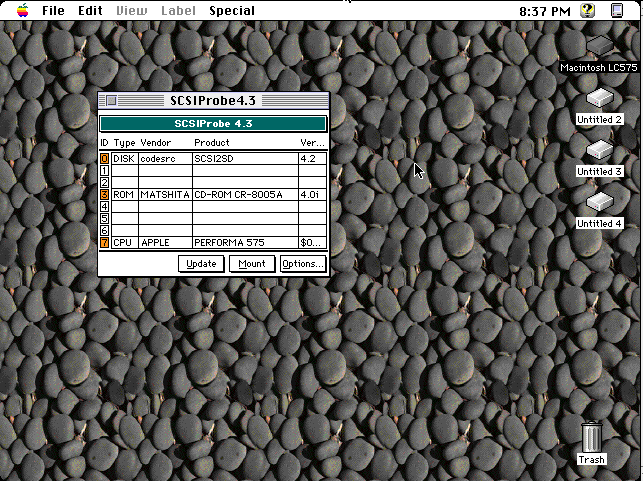Click SCSI ID 7 indicator

point(105,242)
